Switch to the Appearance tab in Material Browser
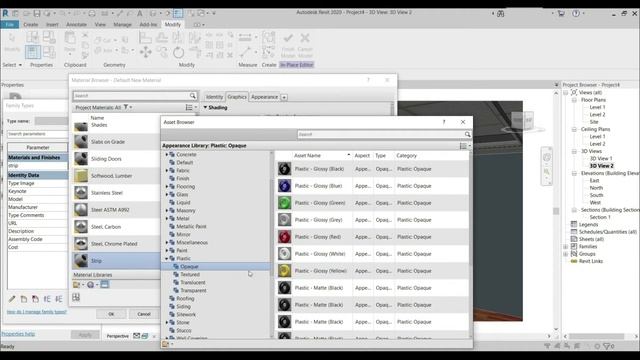This screenshot has height=360, width=640. click(x=264, y=97)
